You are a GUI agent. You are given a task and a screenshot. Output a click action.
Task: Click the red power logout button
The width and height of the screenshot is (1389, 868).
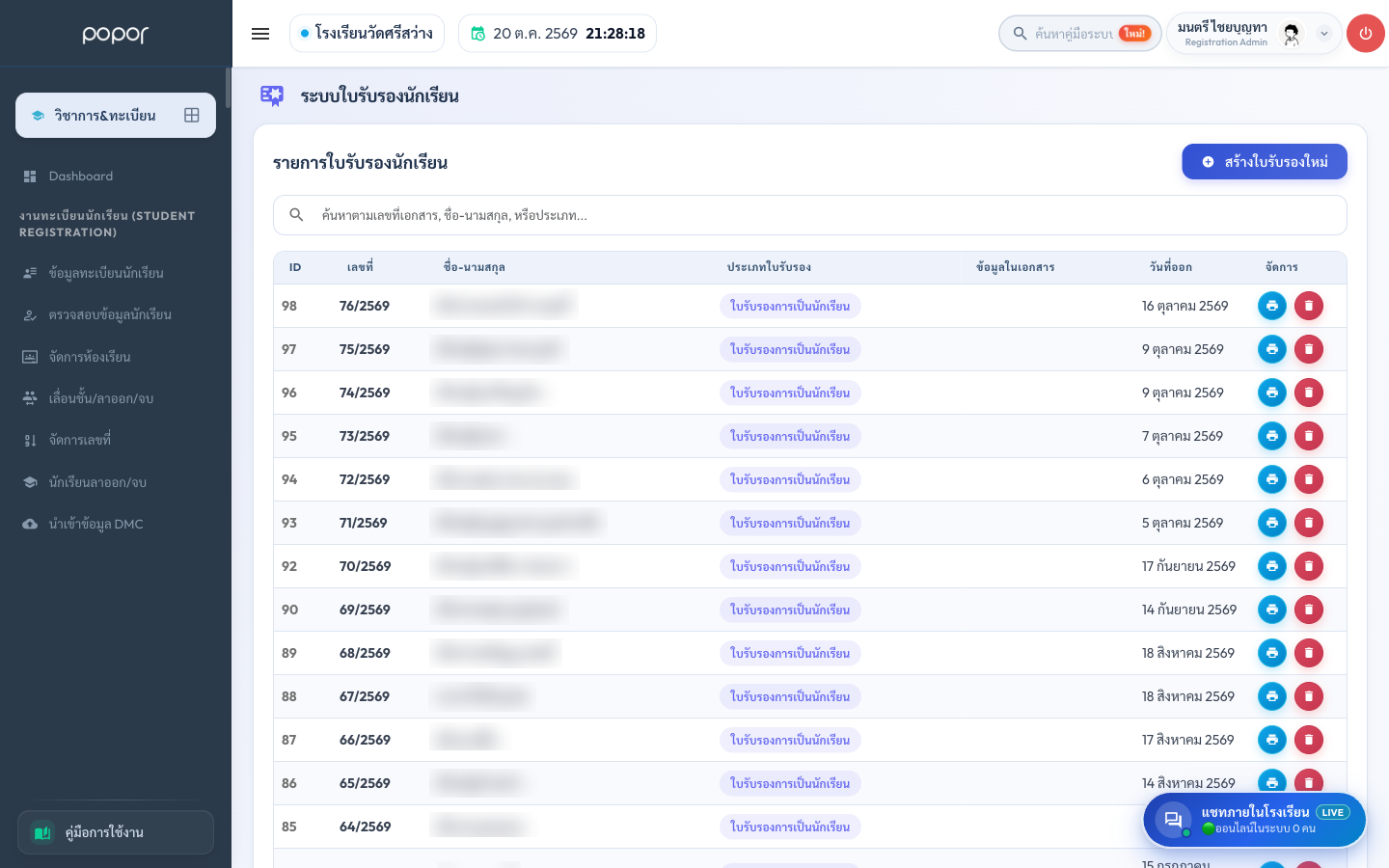pyautogui.click(x=1365, y=34)
